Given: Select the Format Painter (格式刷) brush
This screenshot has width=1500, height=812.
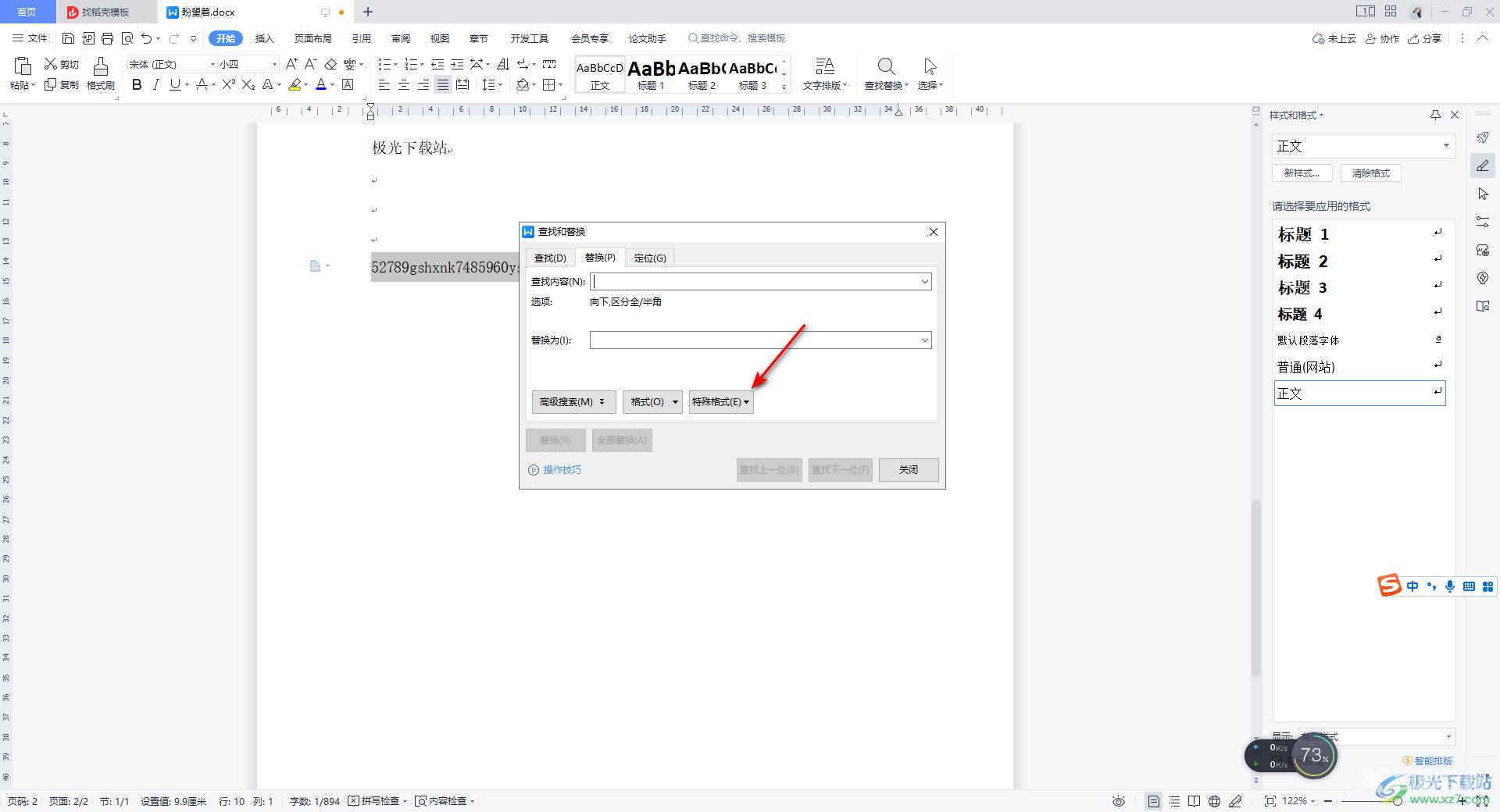Looking at the screenshot, I should (x=100, y=67).
